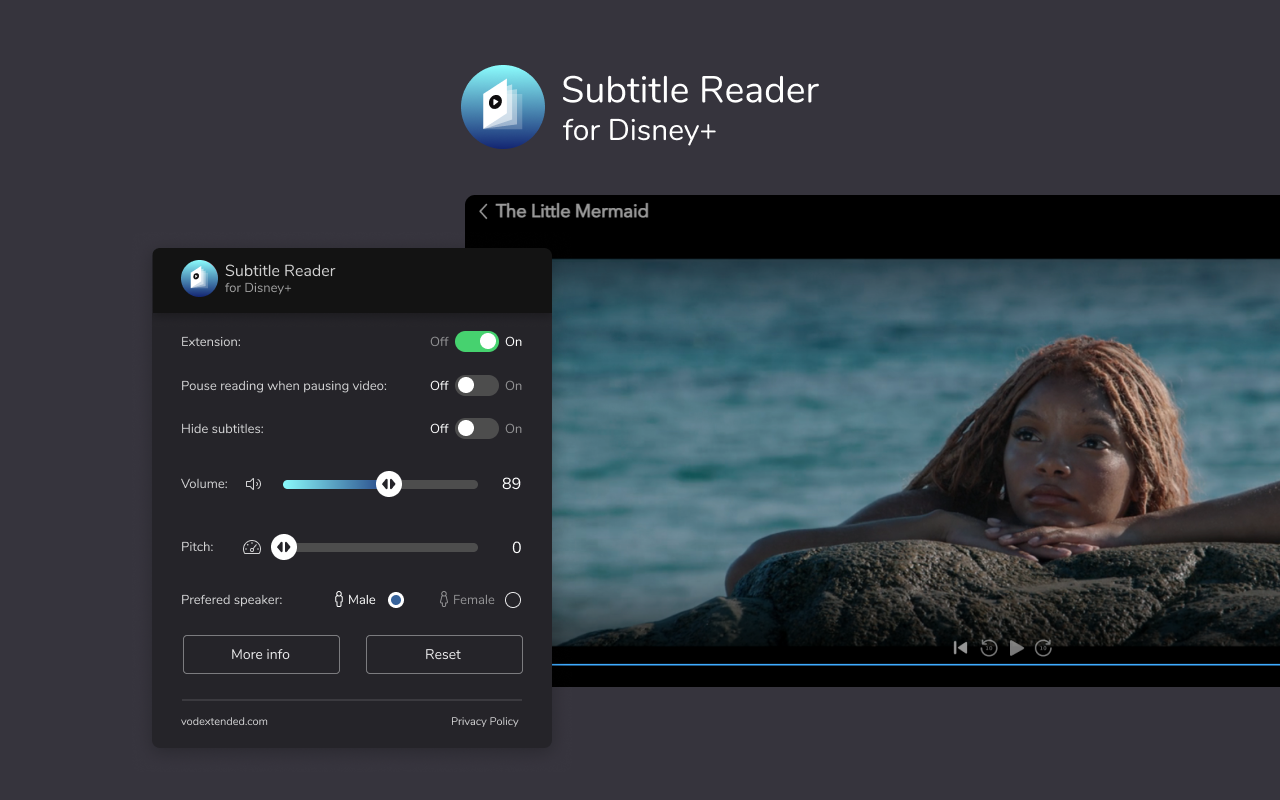Click The Little Mermaid title text
Screen dimensions: 1280x800
click(572, 211)
